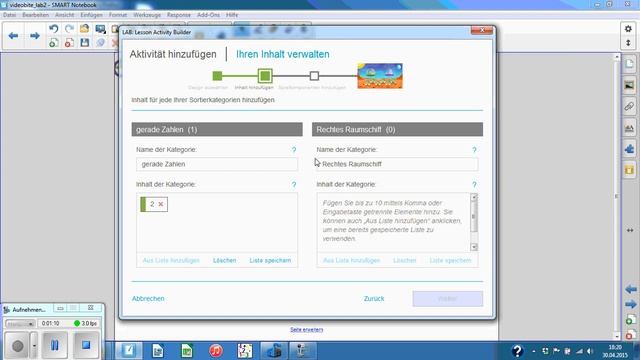Open help for gerade Zahlen category name
The image size is (640, 360).
click(294, 150)
